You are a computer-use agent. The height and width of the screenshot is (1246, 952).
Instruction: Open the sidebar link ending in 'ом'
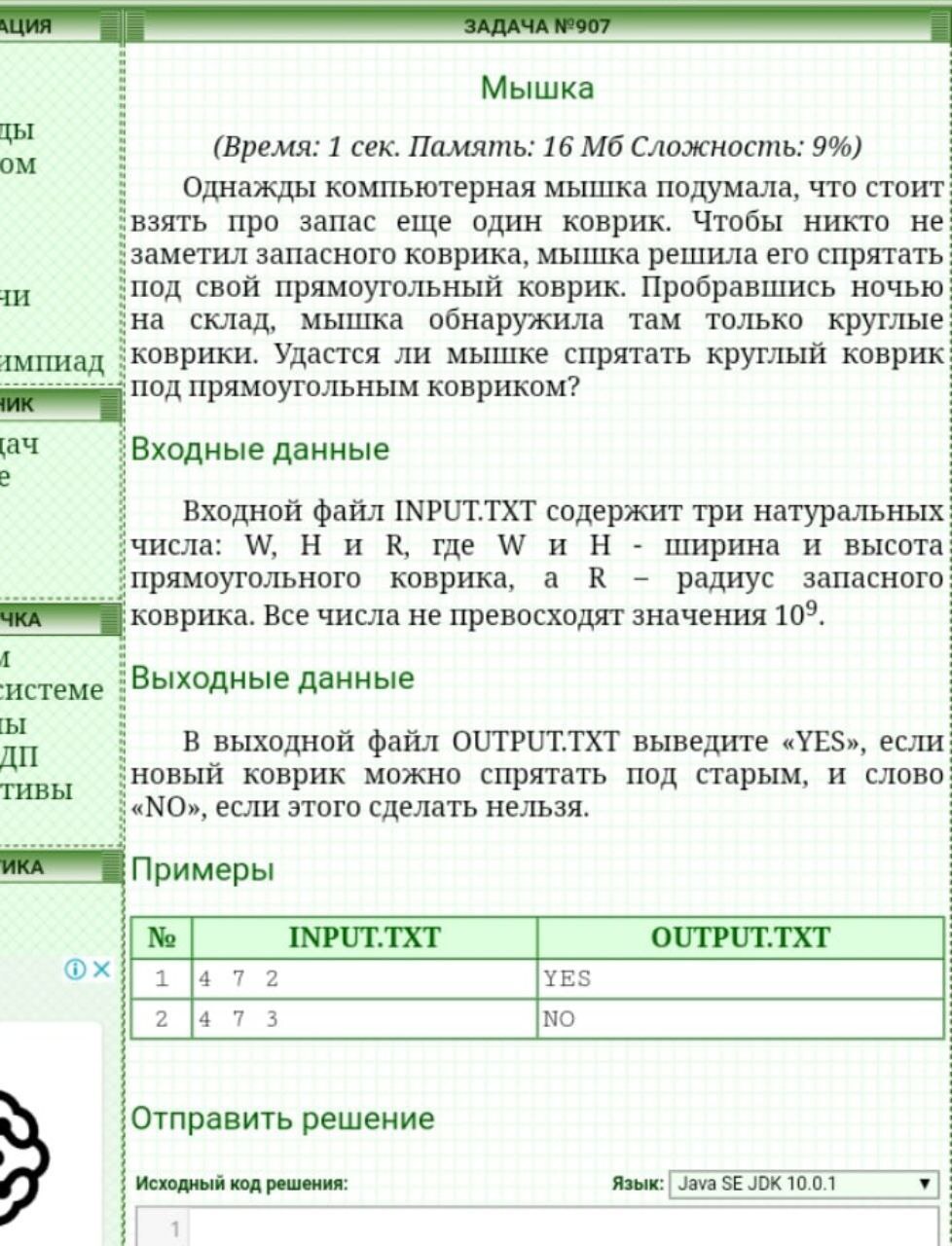[18, 165]
